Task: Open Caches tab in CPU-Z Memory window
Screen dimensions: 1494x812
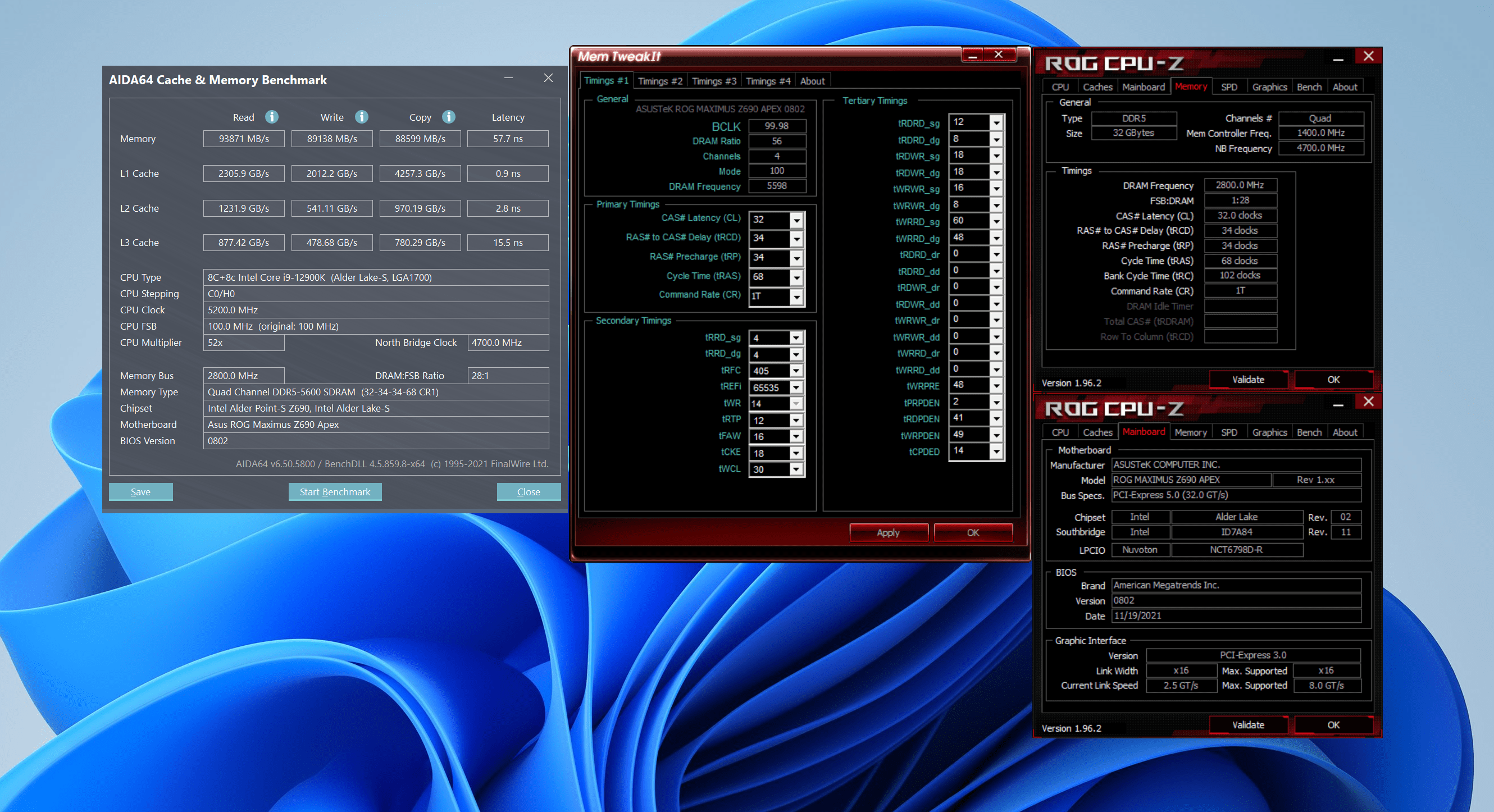Action: point(1097,87)
